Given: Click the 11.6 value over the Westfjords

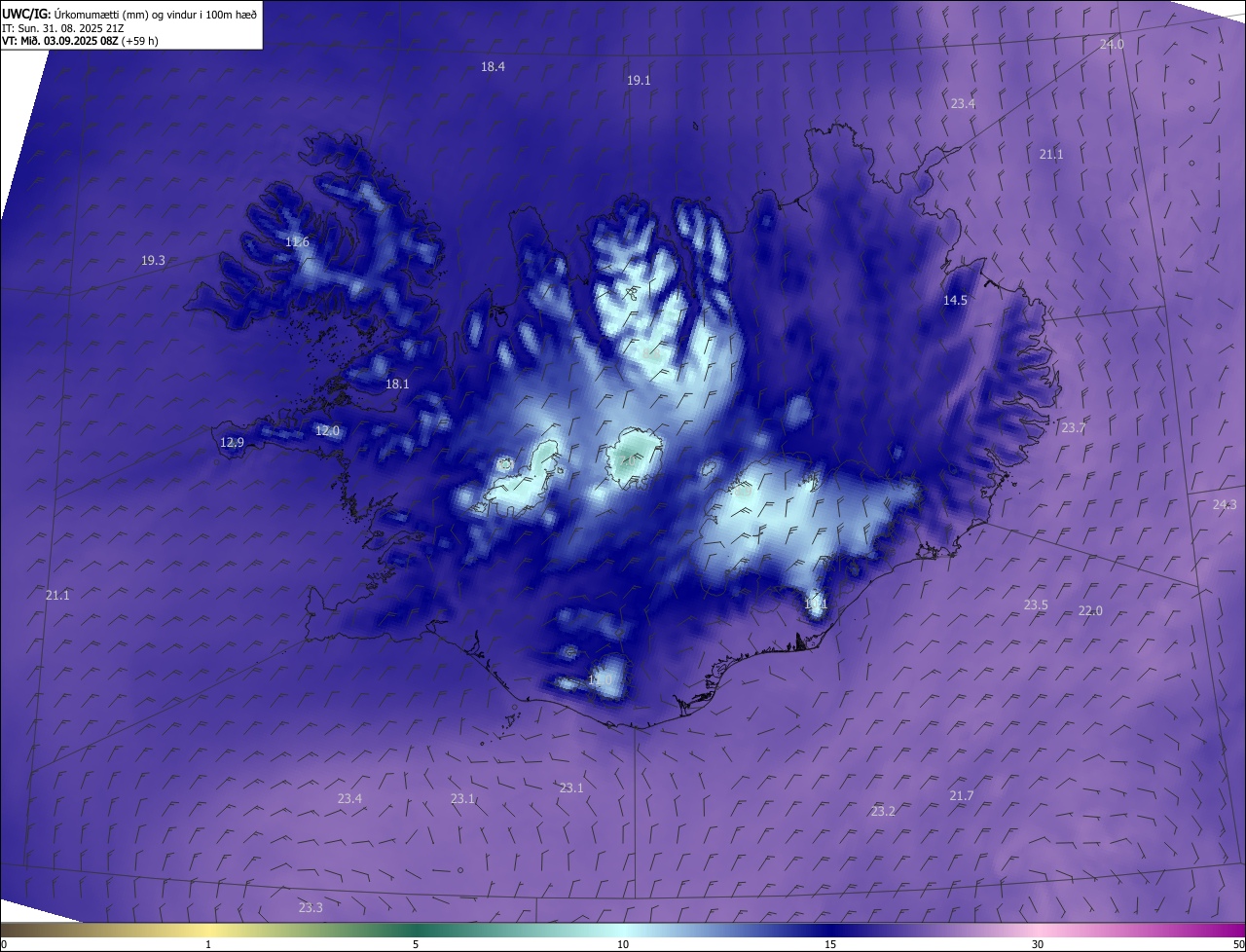Looking at the screenshot, I should point(297,242).
